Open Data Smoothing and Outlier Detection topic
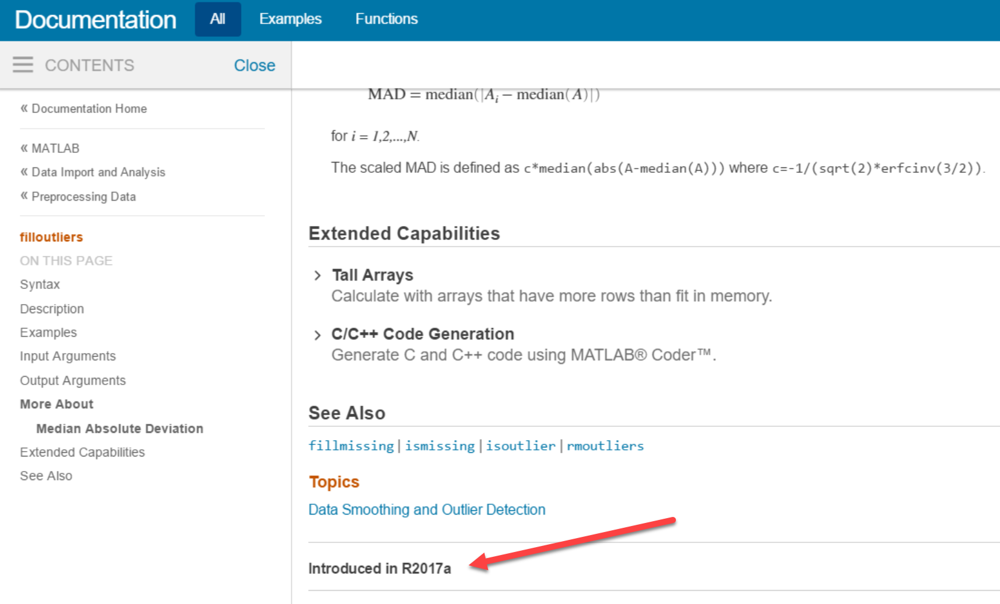Screen dimensions: 1000x604 (x=427, y=510)
